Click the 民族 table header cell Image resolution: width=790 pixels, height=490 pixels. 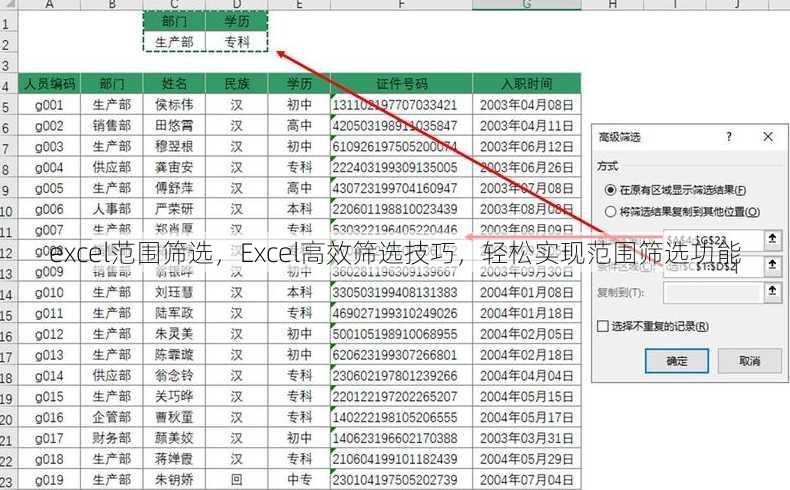(x=237, y=84)
